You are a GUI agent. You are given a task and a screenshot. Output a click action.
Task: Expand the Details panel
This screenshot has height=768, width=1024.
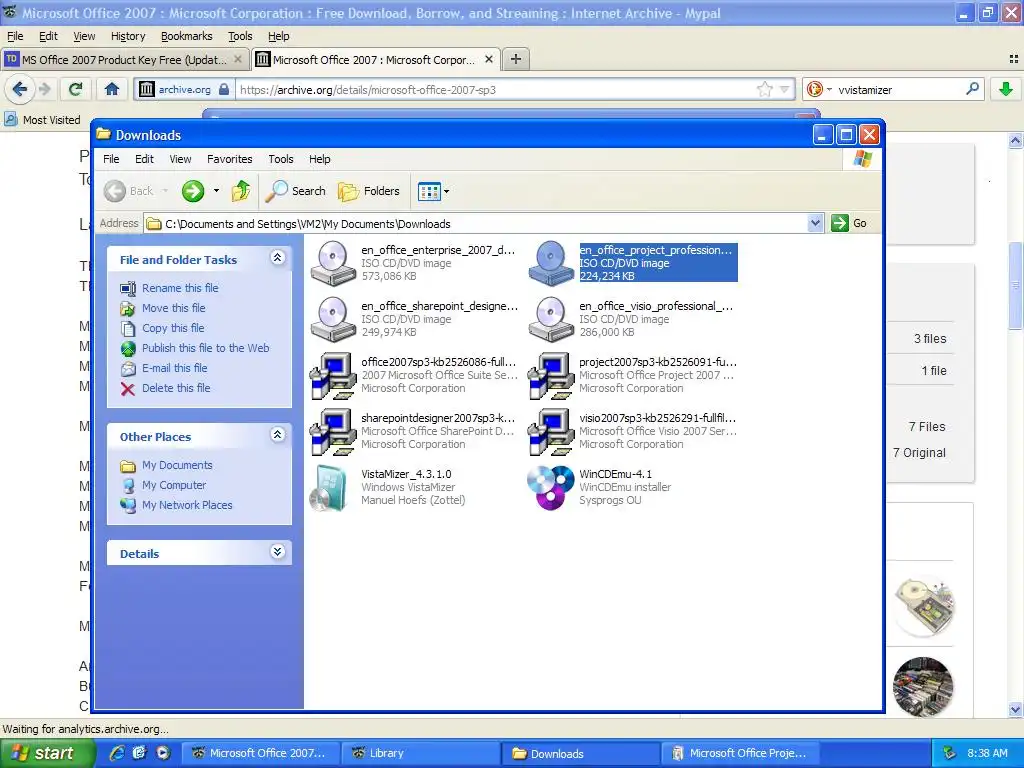(278, 552)
